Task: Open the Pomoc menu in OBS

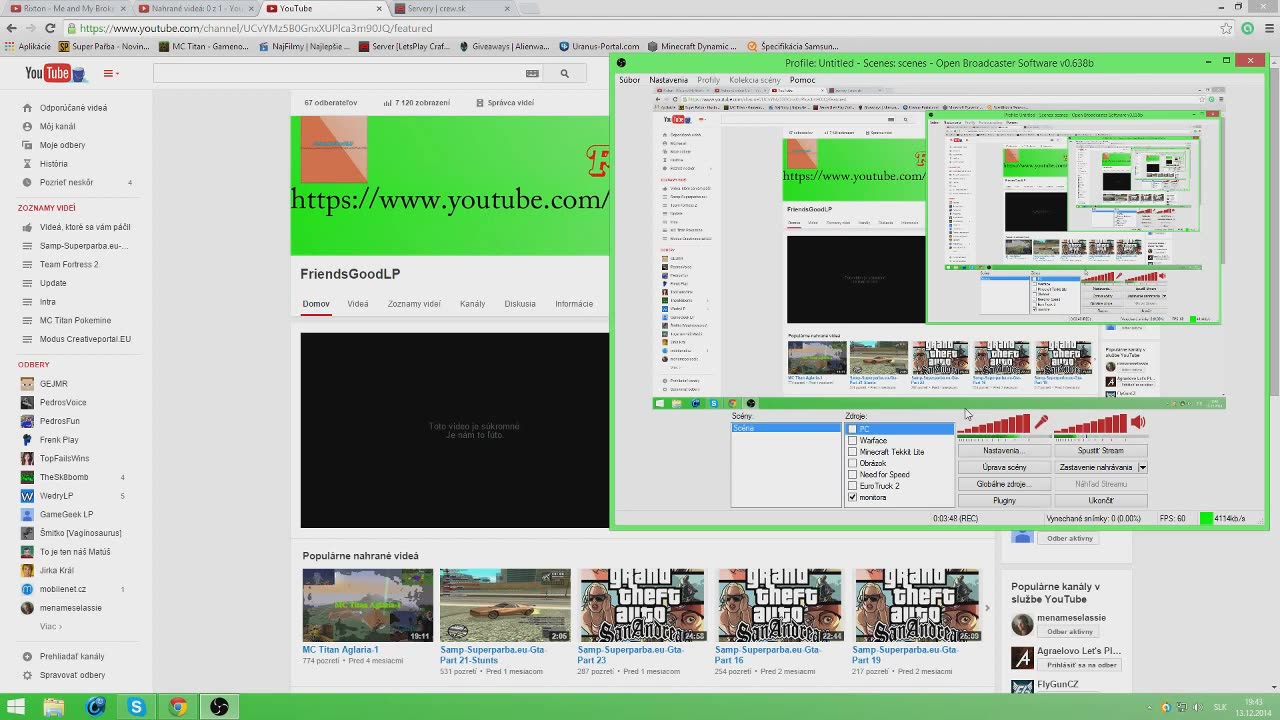Action: 802,80
